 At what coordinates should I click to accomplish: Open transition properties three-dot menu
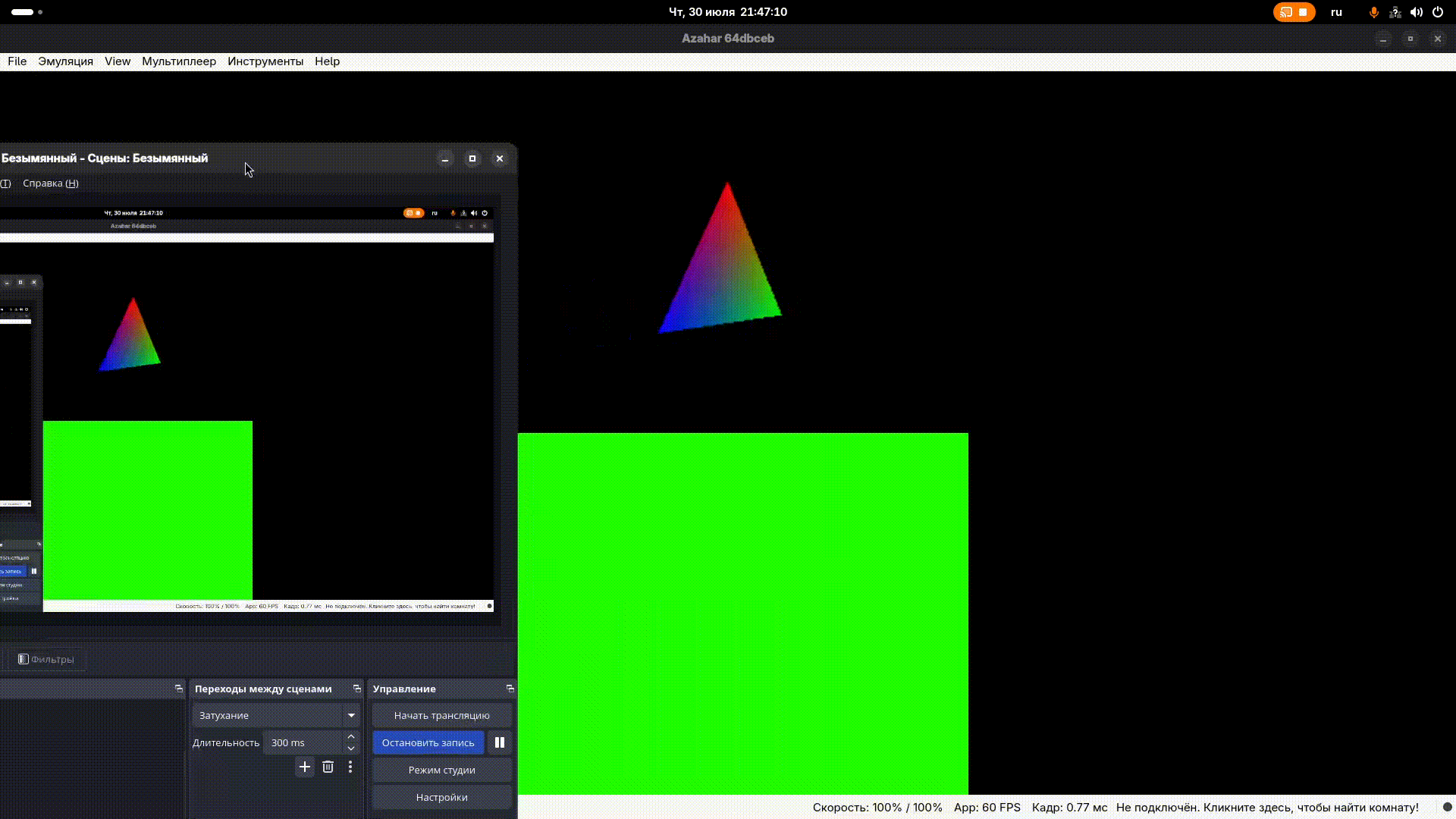coord(350,767)
